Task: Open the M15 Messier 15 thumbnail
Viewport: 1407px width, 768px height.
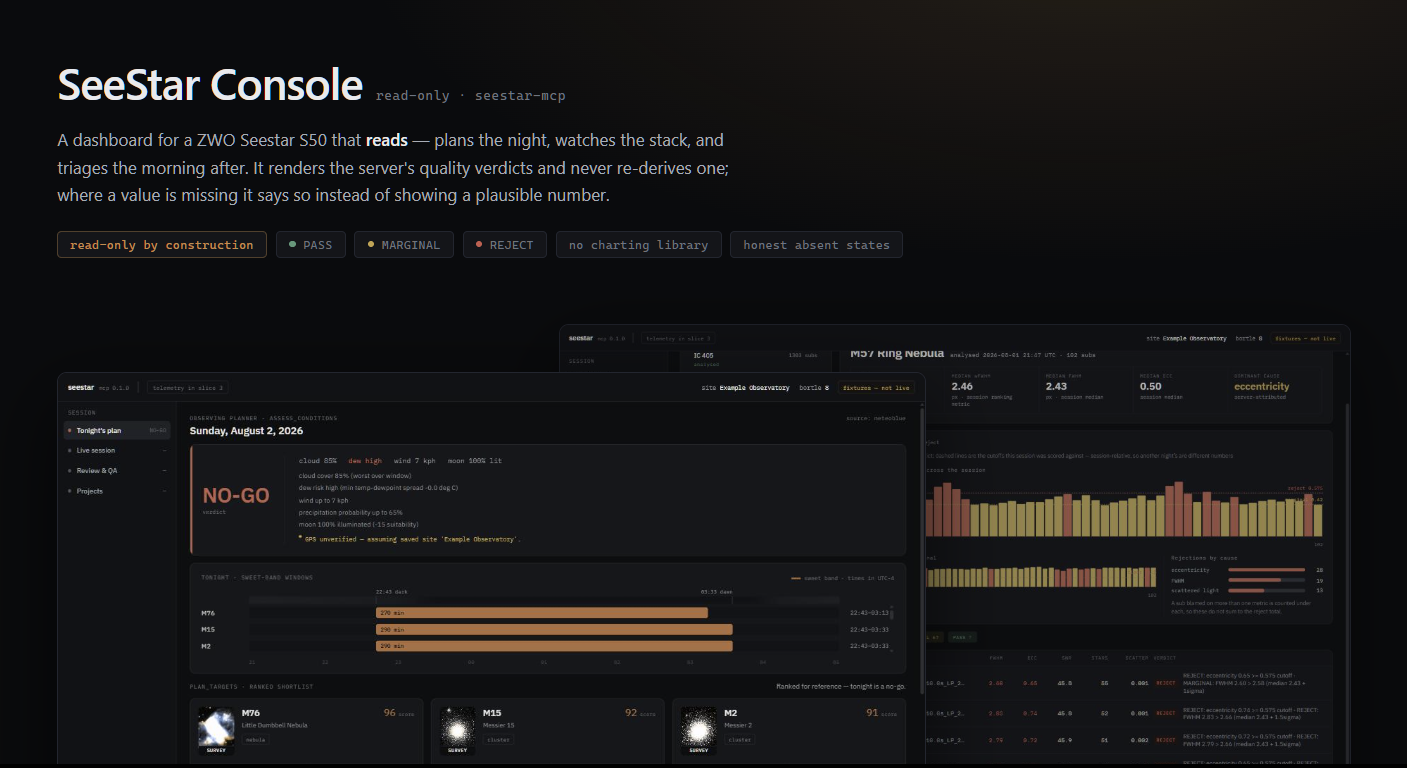Action: tap(459, 729)
